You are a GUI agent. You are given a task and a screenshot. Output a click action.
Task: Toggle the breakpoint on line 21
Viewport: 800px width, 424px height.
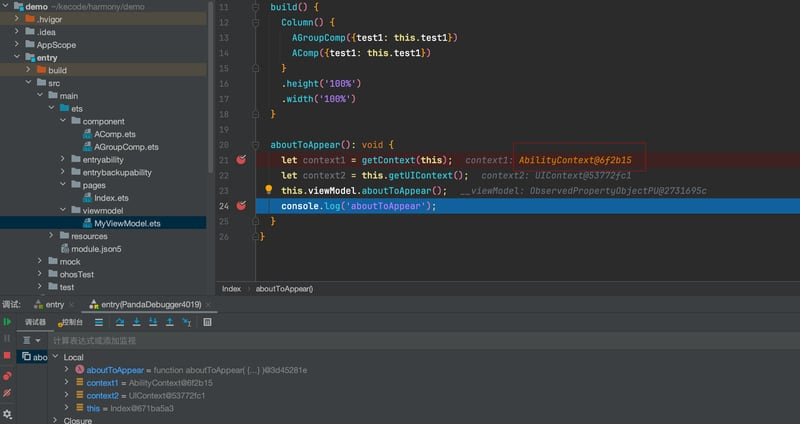click(241, 160)
